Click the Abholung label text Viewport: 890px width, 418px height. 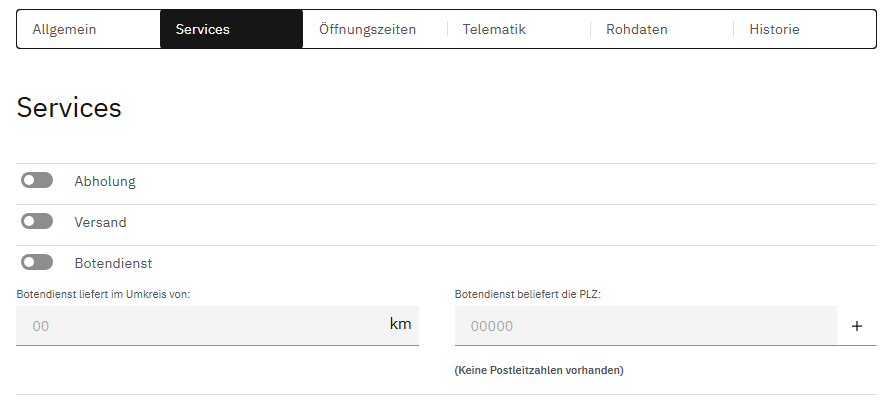pos(105,182)
